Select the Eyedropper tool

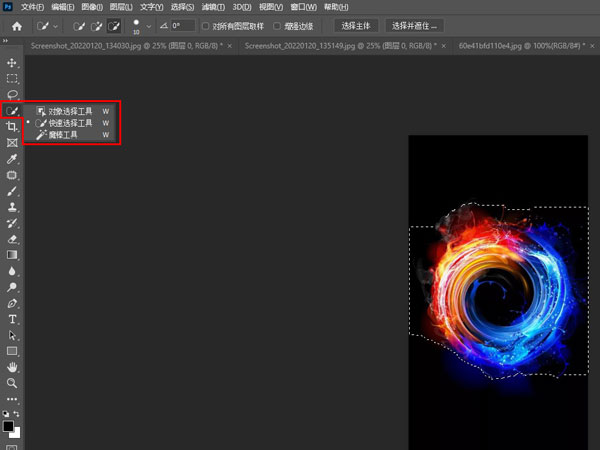tap(12, 159)
